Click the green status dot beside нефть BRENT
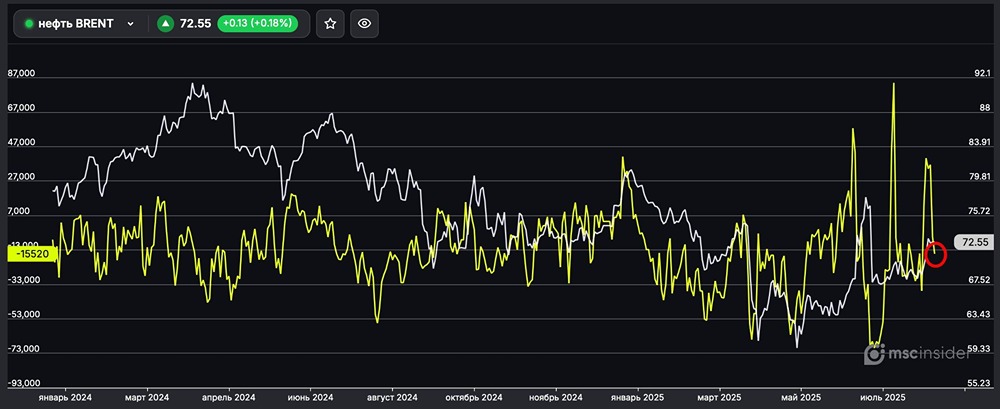Screen dimensions: 1000x409 pos(29,24)
